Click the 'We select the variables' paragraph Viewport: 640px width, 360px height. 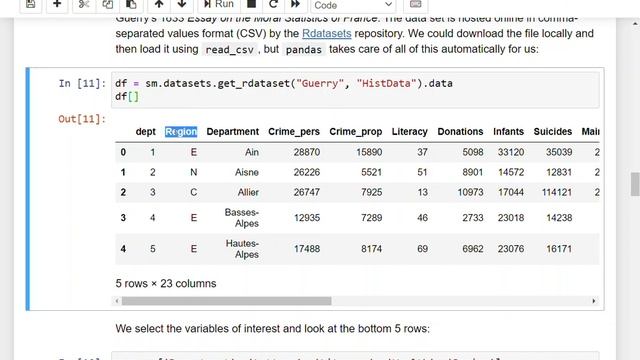click(272, 329)
